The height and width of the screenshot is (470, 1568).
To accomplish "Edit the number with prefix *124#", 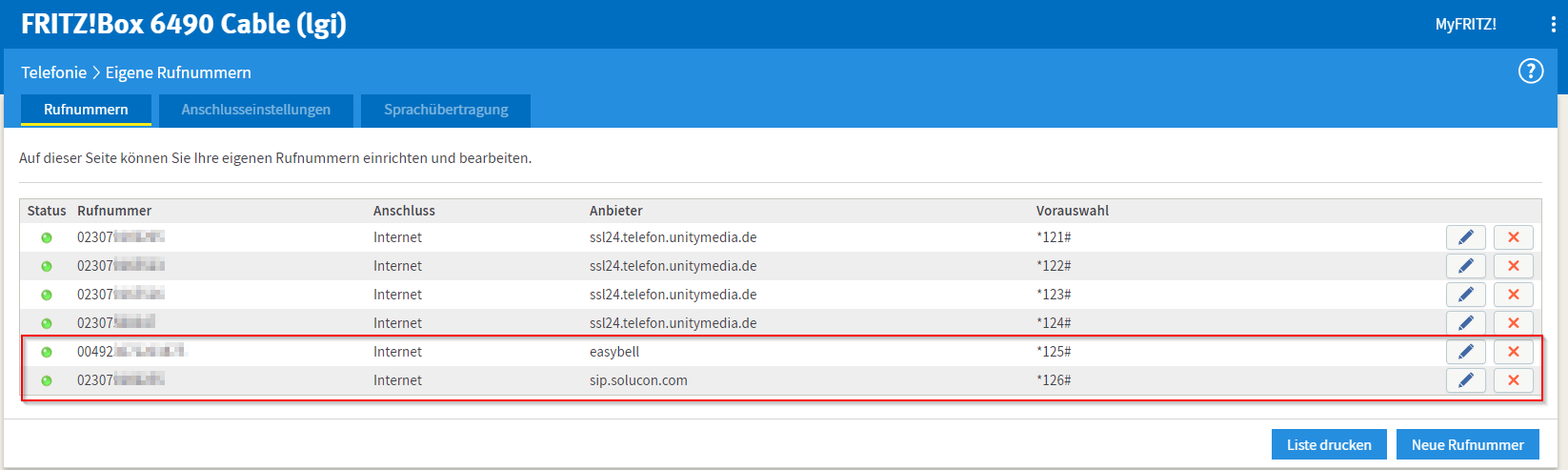I will 1465,323.
